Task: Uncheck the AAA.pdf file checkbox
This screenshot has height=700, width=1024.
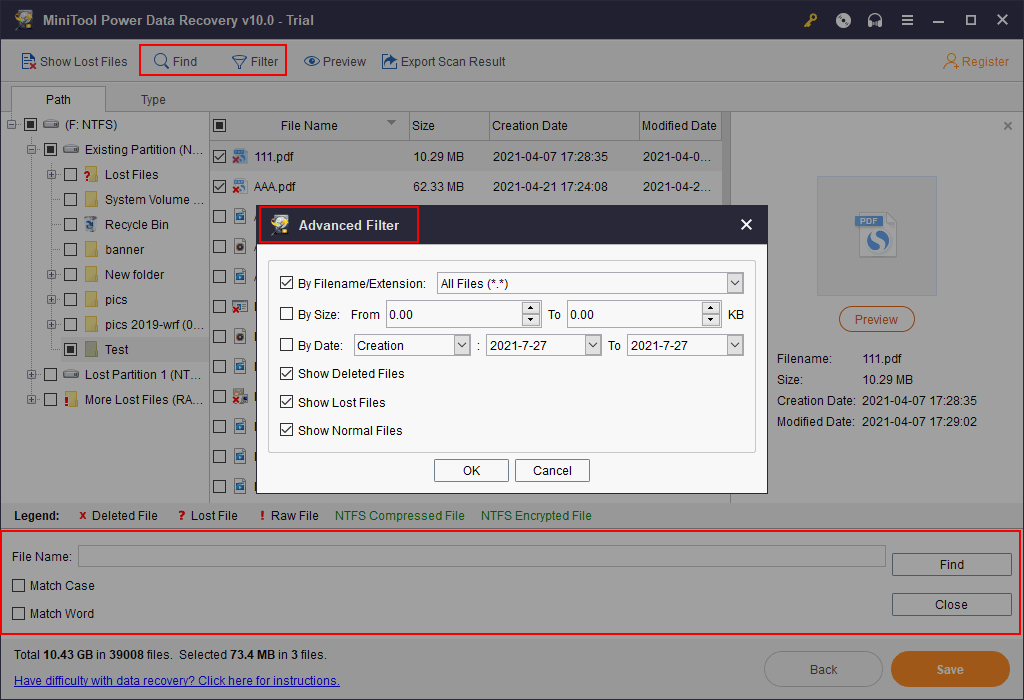Action: point(219,186)
